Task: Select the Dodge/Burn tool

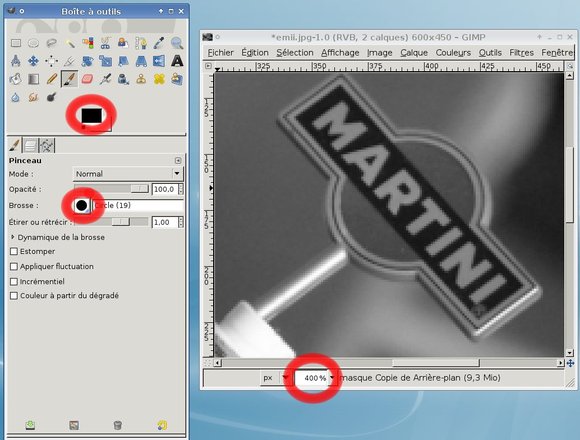Action: (51, 97)
